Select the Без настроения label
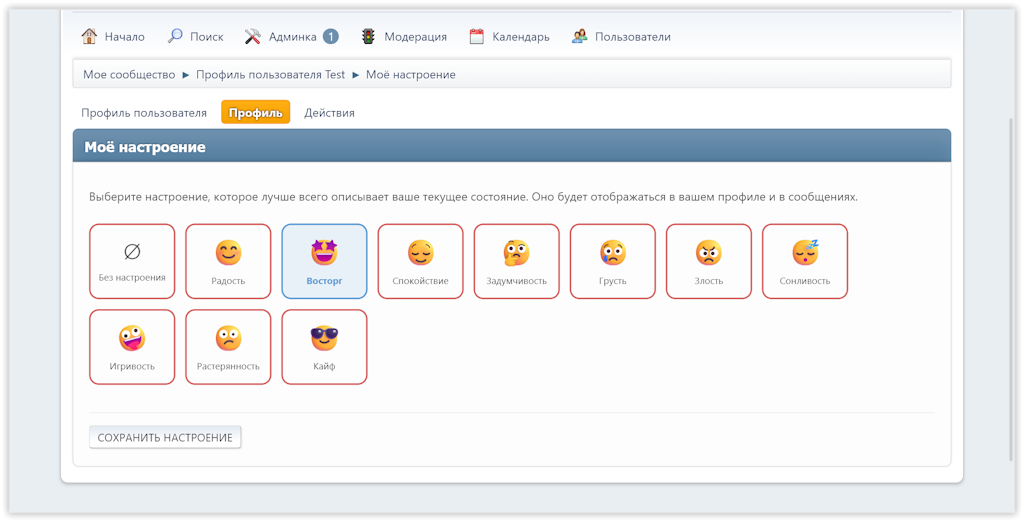 pyautogui.click(x=132, y=278)
